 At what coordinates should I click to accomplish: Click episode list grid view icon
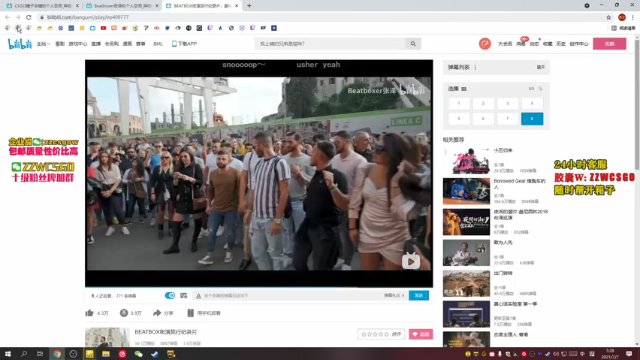tap(464, 89)
